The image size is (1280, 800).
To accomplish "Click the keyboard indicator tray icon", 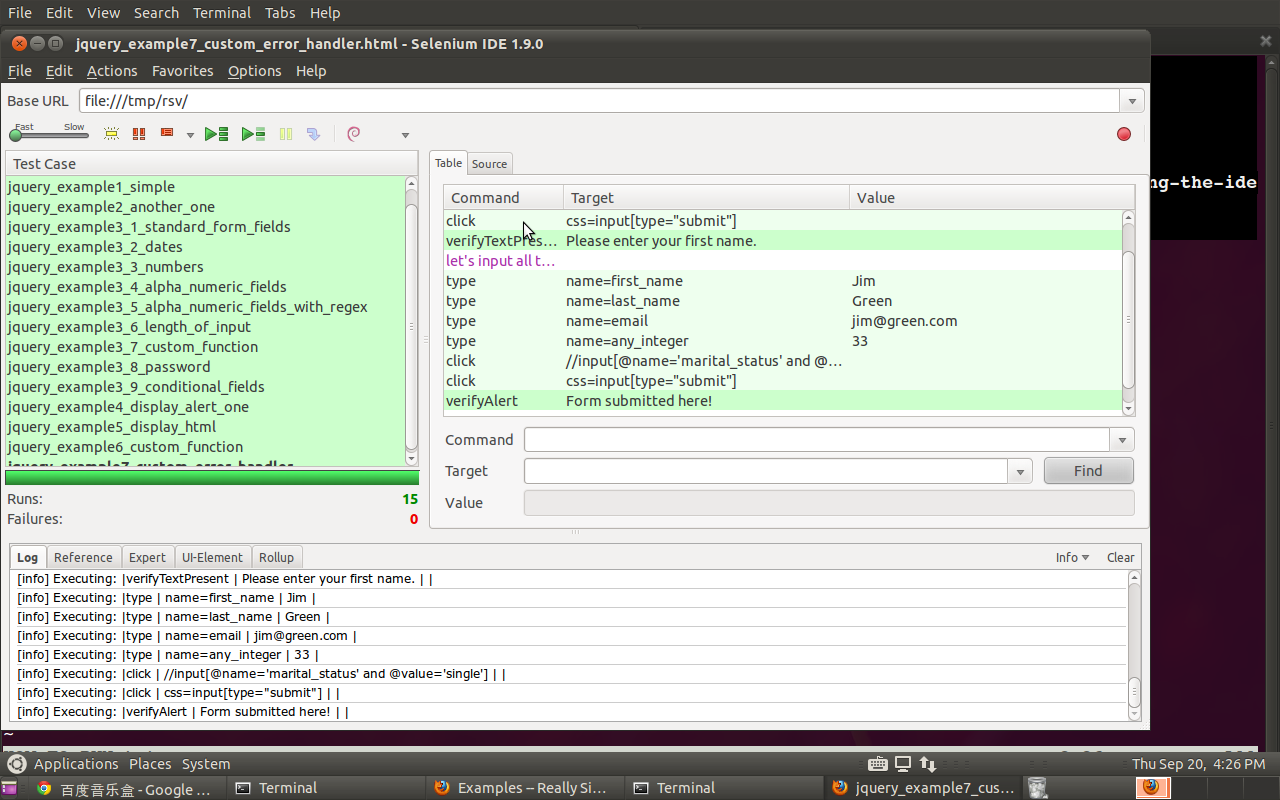I will [x=878, y=764].
